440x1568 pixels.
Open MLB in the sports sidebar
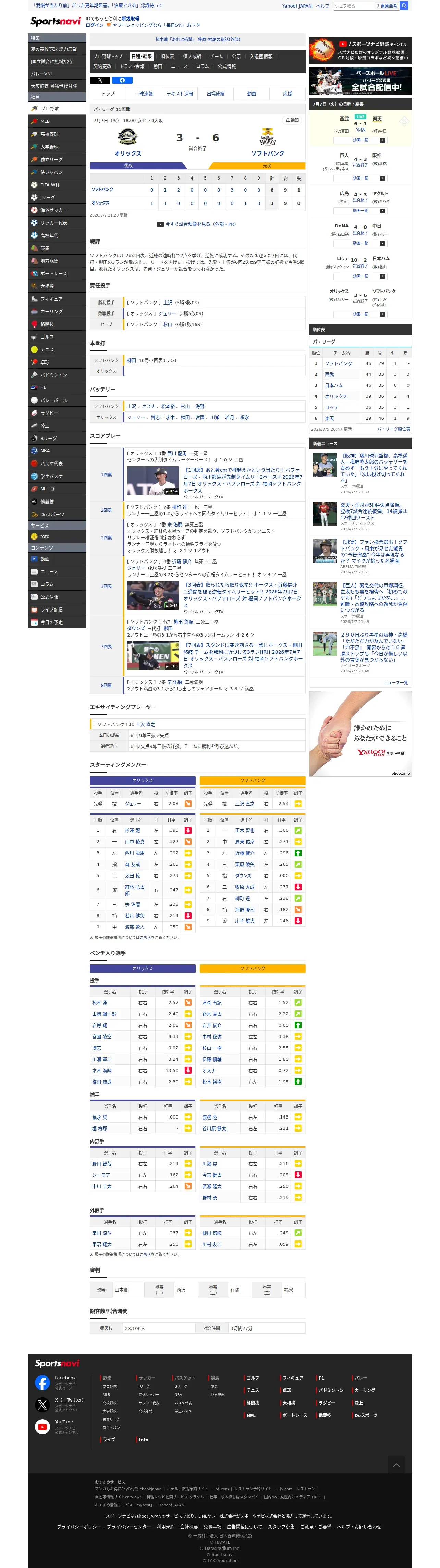tap(57, 121)
